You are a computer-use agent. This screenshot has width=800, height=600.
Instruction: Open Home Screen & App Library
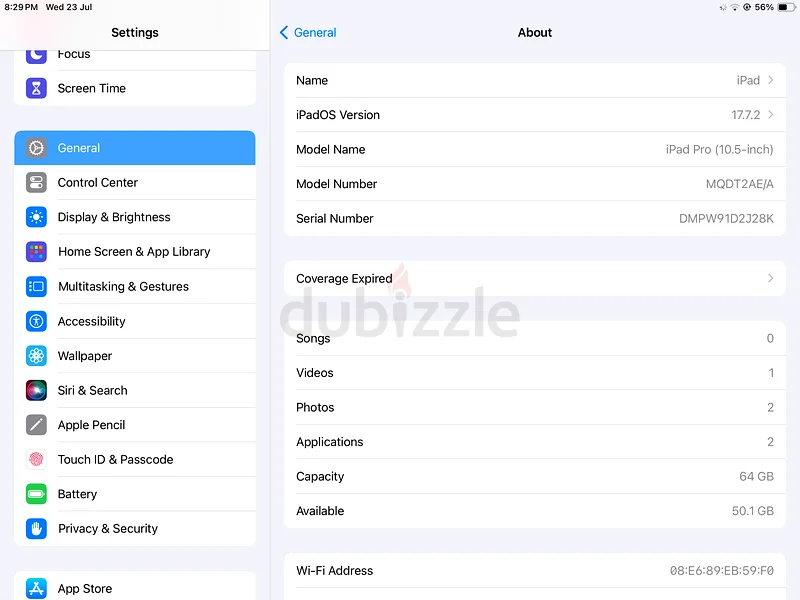[x=135, y=252]
